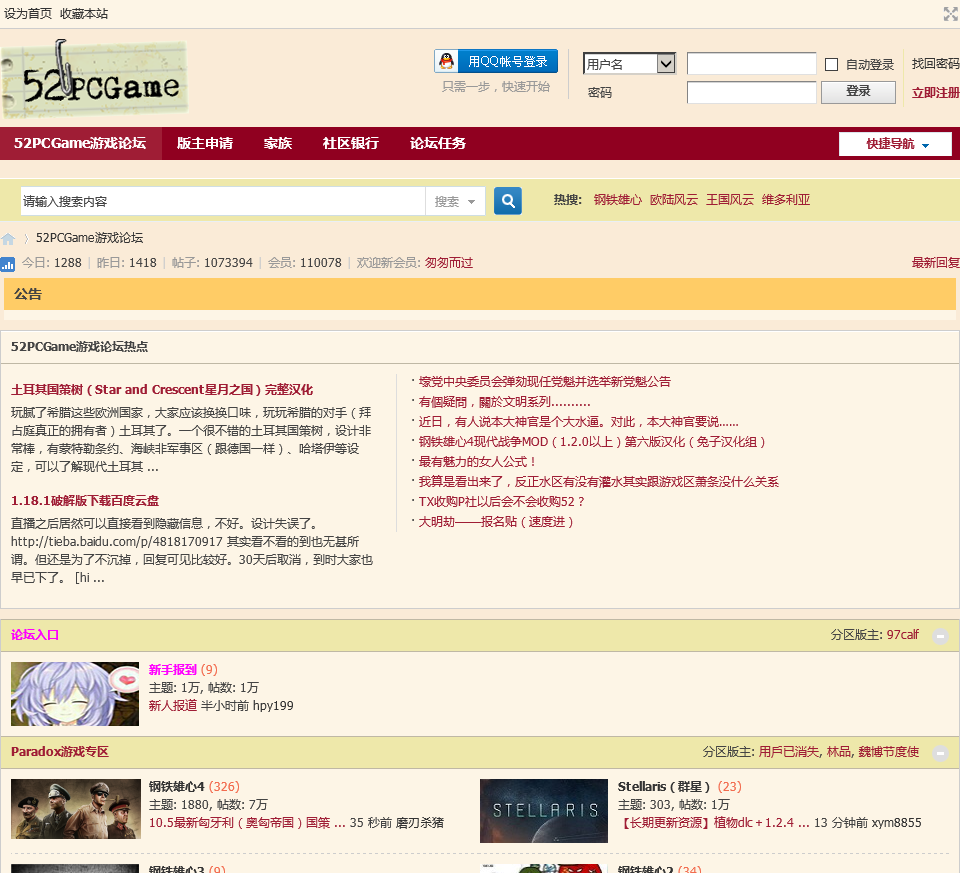Click the 收藏本站 link
Viewport: 960px width, 873px height.
84,13
